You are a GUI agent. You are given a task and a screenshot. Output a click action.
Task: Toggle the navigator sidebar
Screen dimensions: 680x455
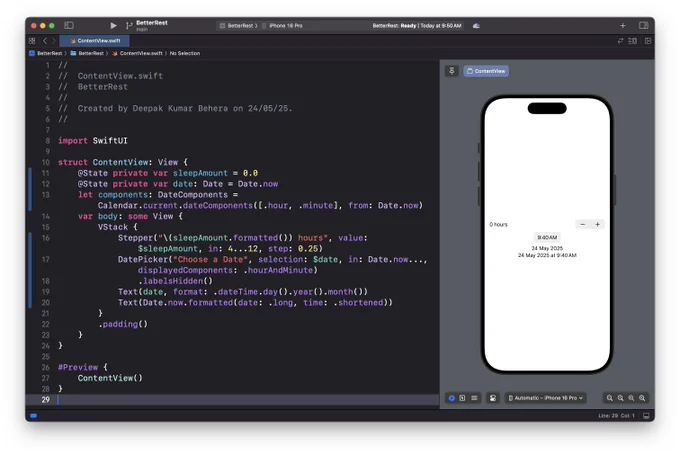pos(69,26)
